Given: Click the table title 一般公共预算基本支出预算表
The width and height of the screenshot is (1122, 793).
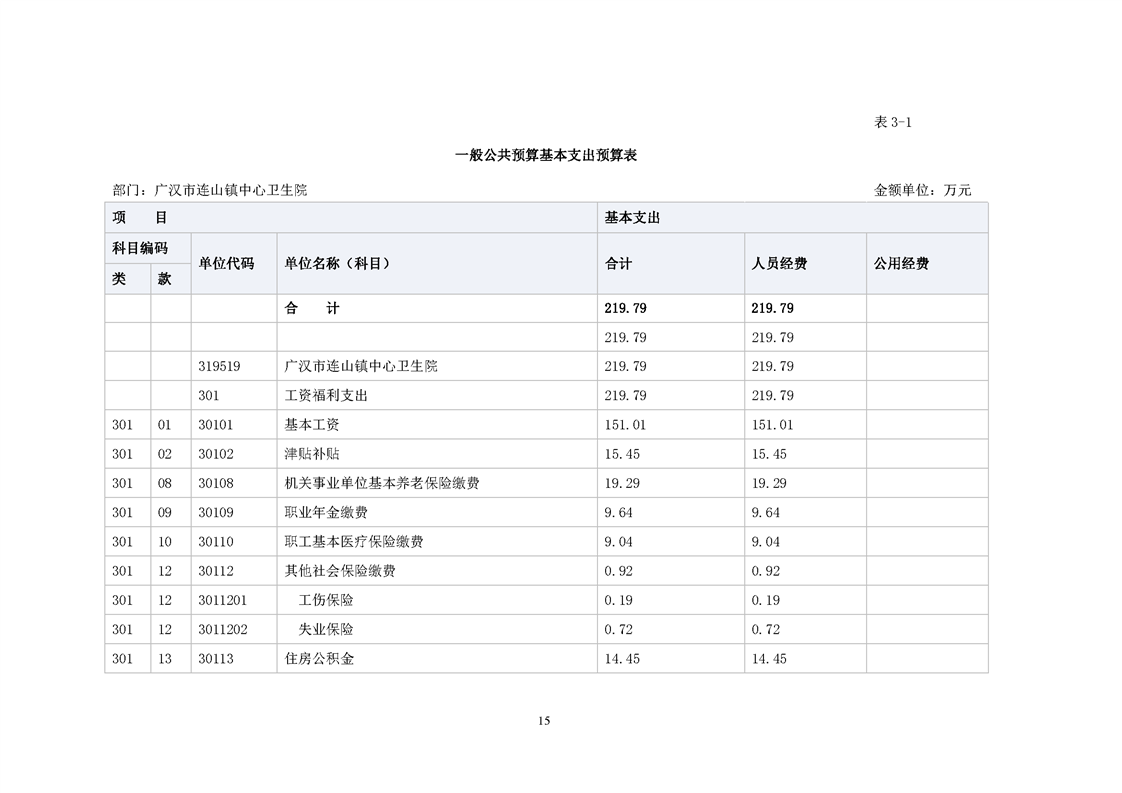Looking at the screenshot, I should point(546,155).
